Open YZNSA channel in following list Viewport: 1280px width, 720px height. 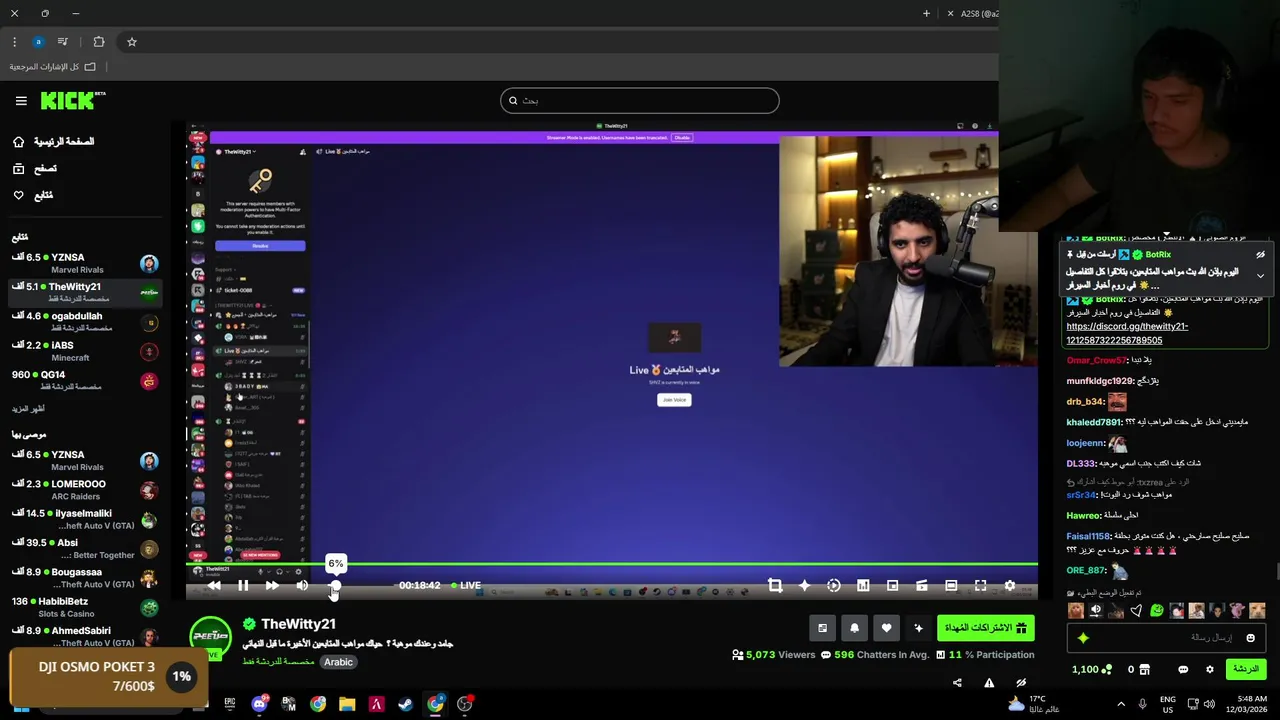pos(85,263)
